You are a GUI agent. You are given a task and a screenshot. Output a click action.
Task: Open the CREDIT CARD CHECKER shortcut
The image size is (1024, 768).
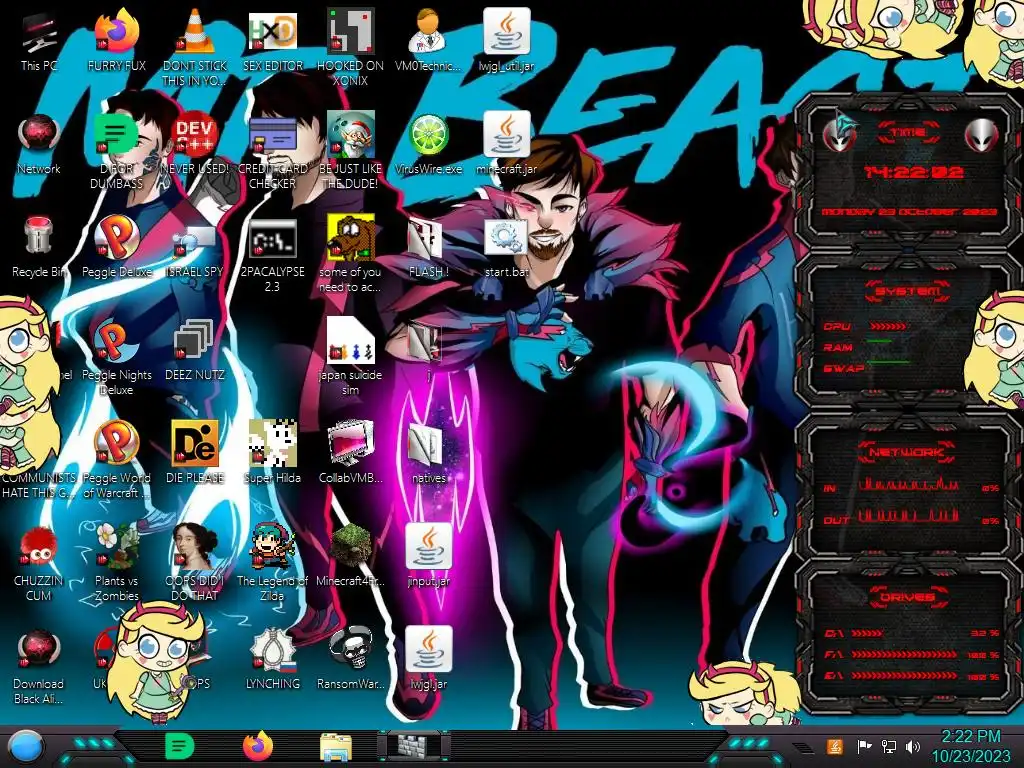coord(273,150)
